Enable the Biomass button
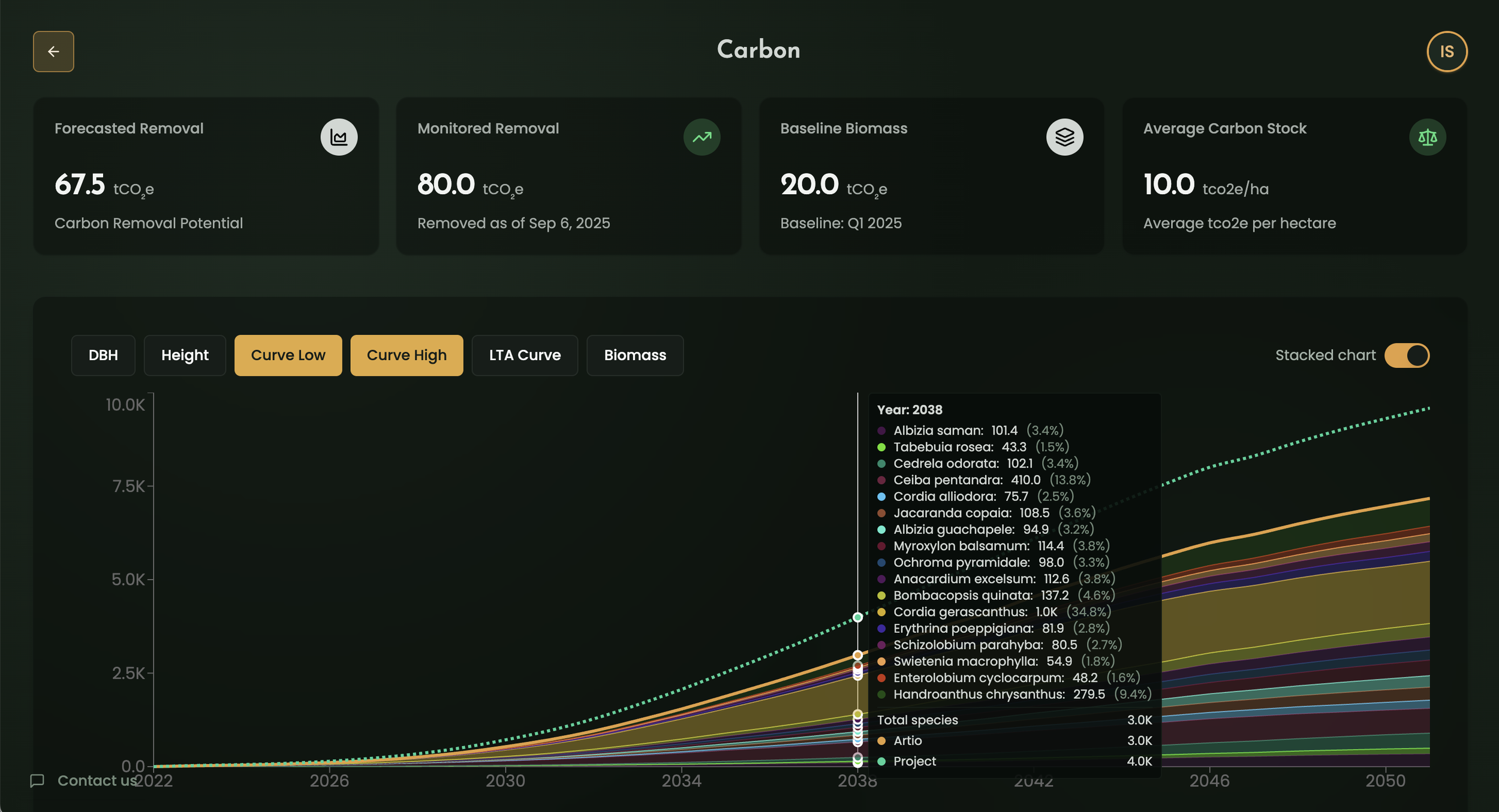This screenshot has height=812, width=1499. [635, 355]
